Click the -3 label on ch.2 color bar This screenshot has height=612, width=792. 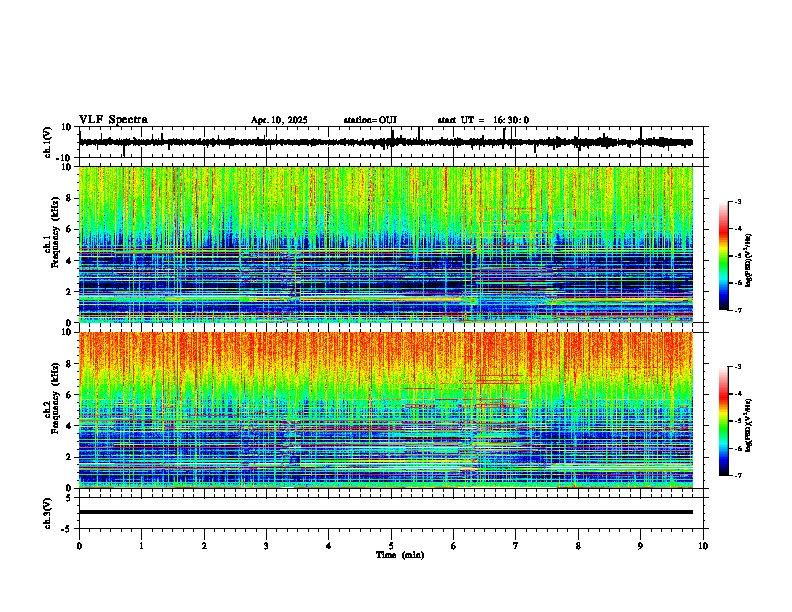point(738,367)
